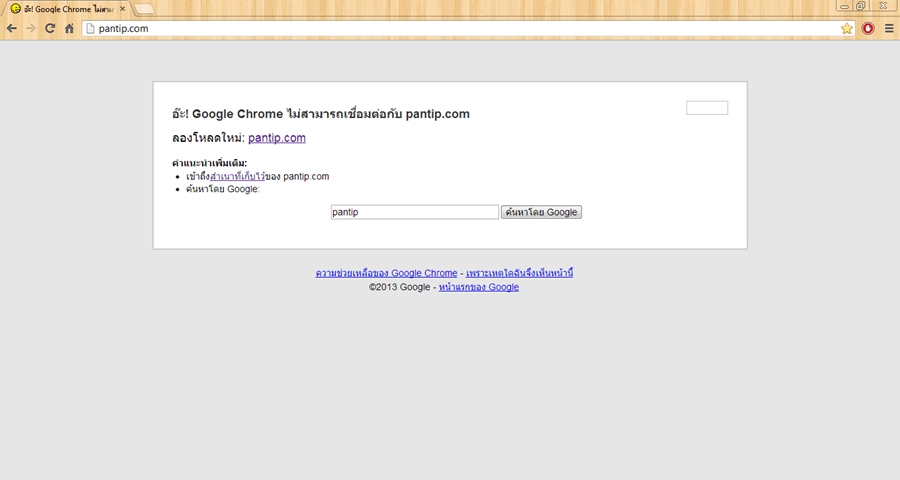Minimize the Chrome window

(844, 6)
